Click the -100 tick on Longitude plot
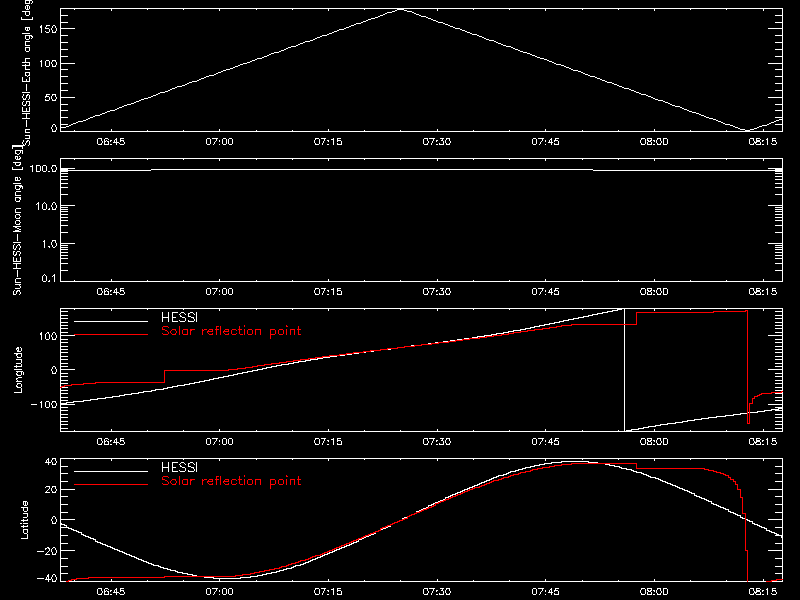Viewport: 800px width, 600px height. [x=44, y=404]
